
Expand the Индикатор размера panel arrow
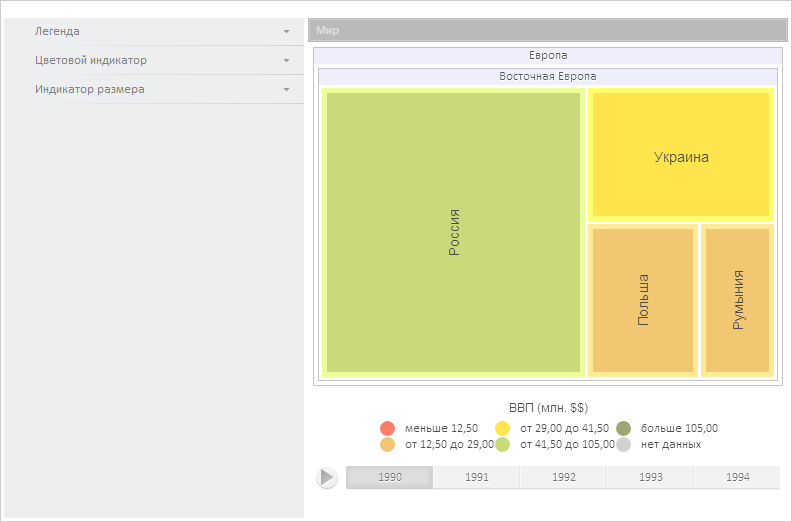click(287, 90)
